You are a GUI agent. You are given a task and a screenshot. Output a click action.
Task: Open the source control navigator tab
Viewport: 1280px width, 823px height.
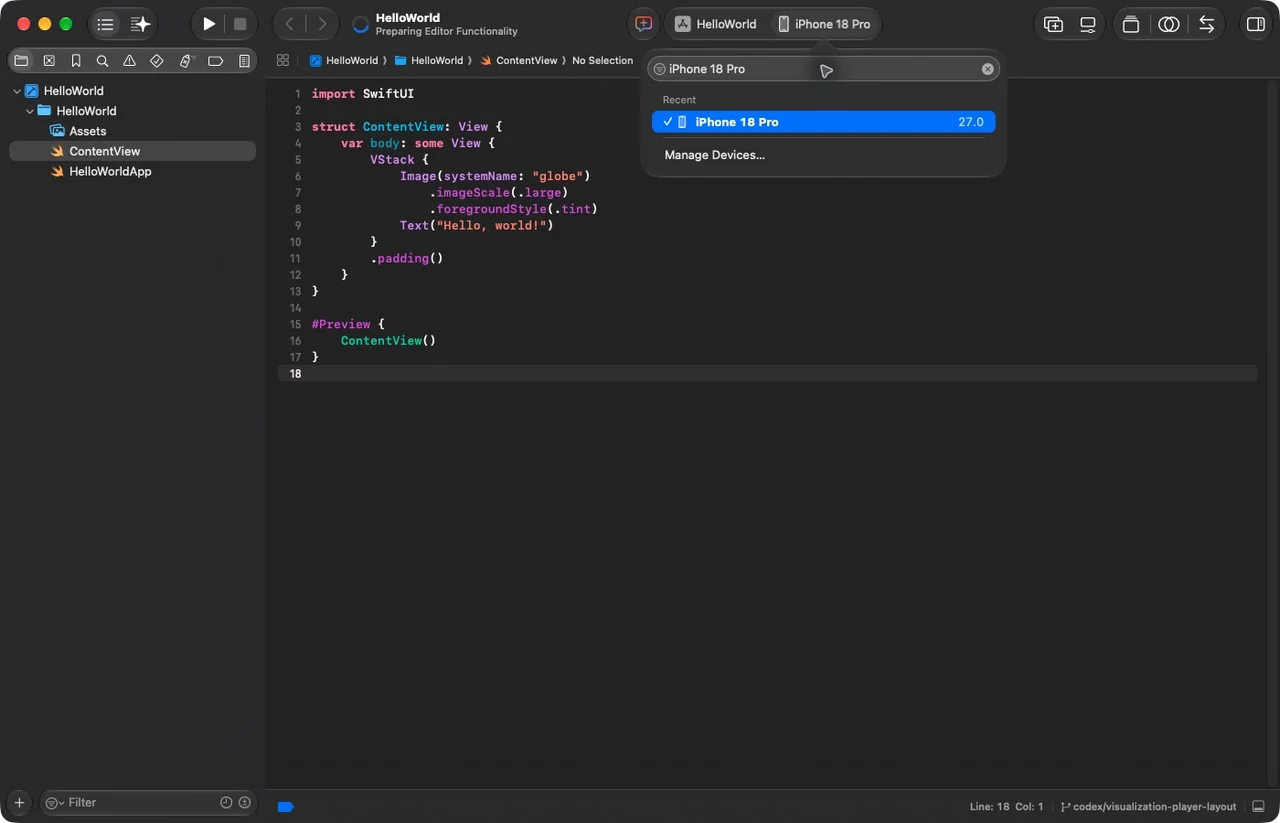point(49,61)
